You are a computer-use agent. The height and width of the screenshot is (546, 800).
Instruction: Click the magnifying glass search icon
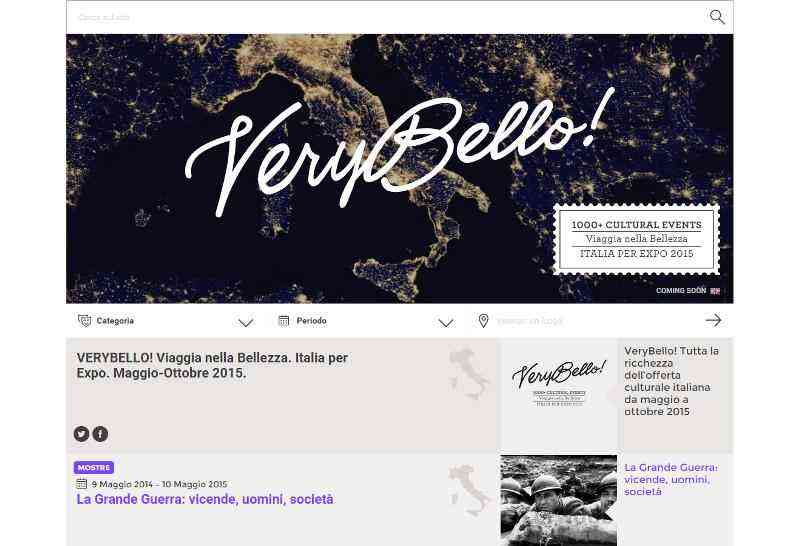click(x=717, y=17)
